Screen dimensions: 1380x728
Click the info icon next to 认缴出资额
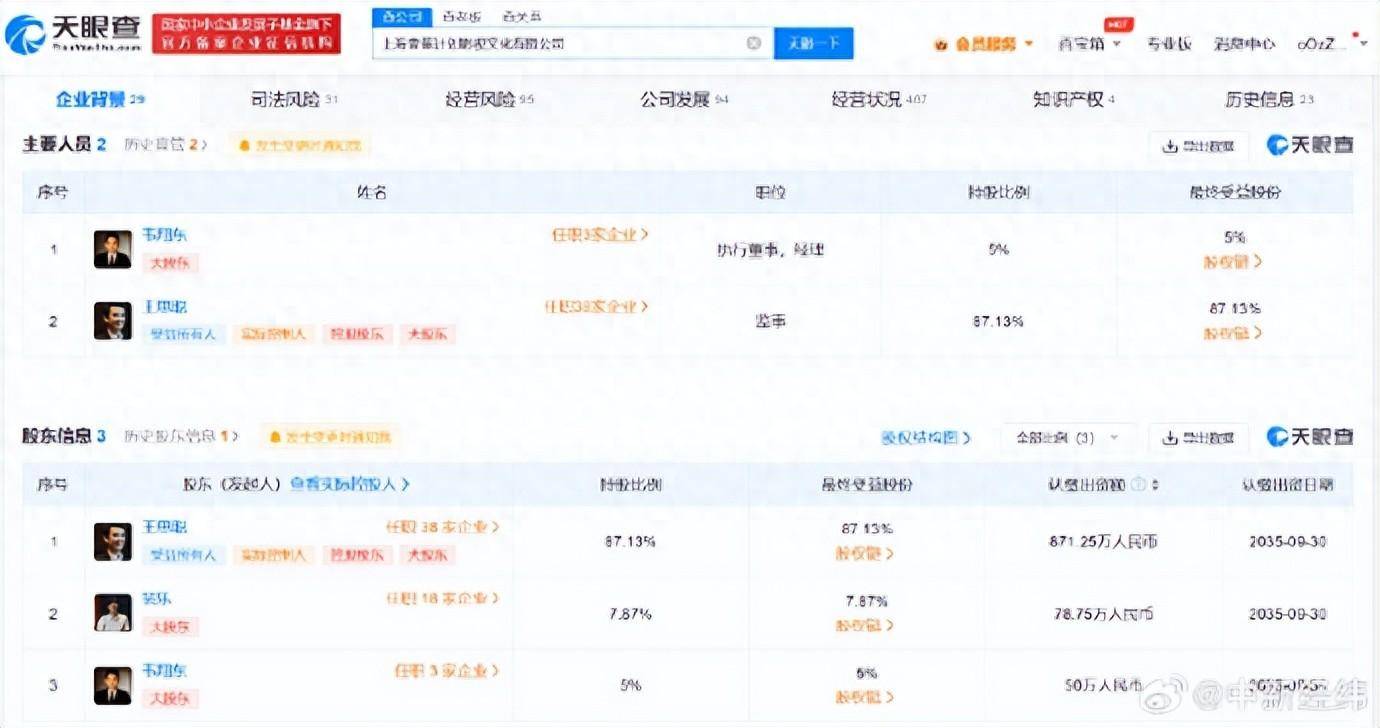pos(1139,485)
